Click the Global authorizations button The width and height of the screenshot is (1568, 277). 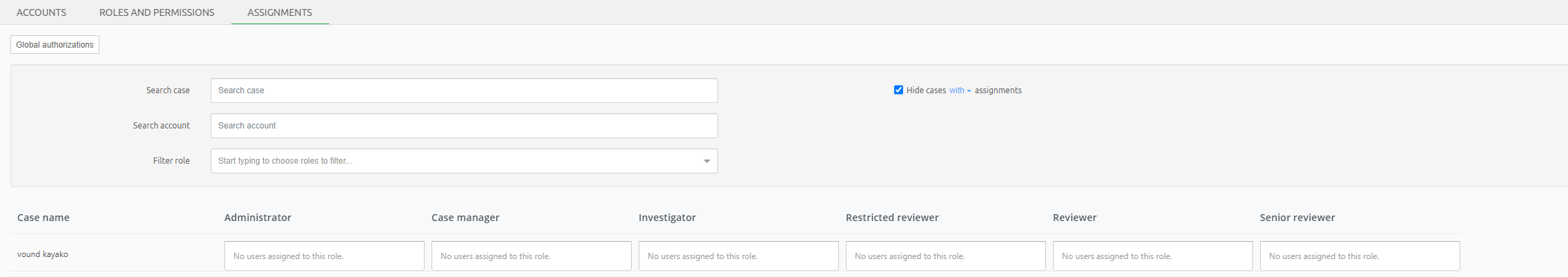point(55,45)
